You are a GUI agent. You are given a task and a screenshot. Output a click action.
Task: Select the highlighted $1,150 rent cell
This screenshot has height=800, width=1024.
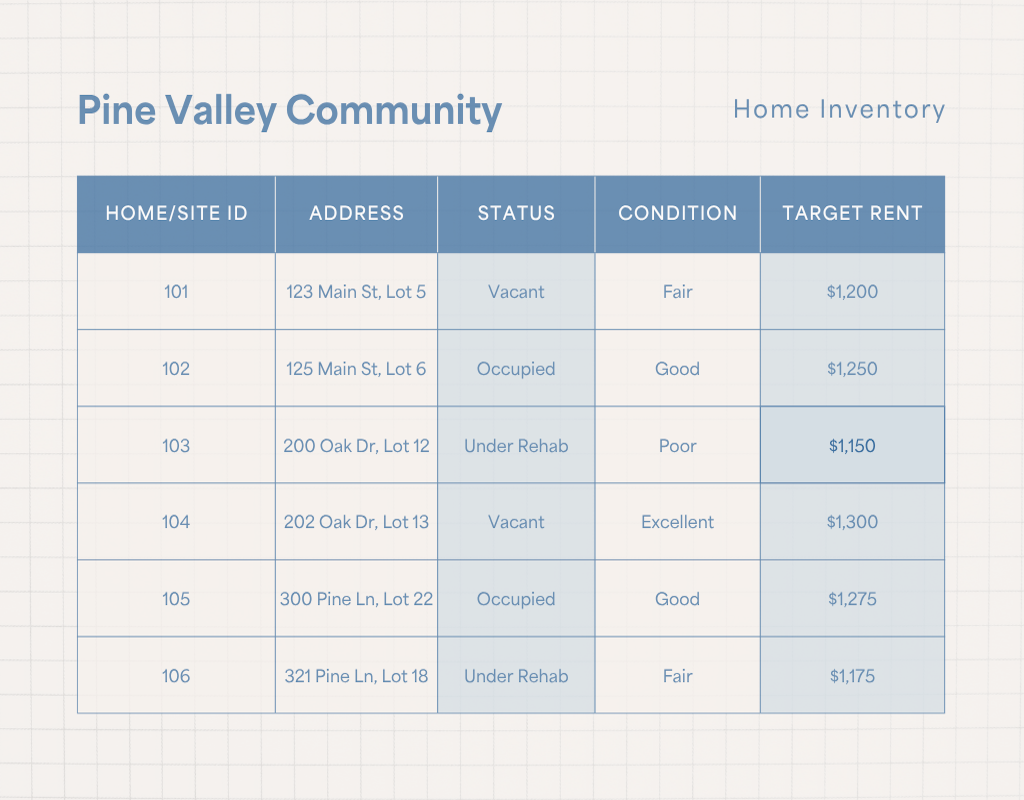pos(852,445)
